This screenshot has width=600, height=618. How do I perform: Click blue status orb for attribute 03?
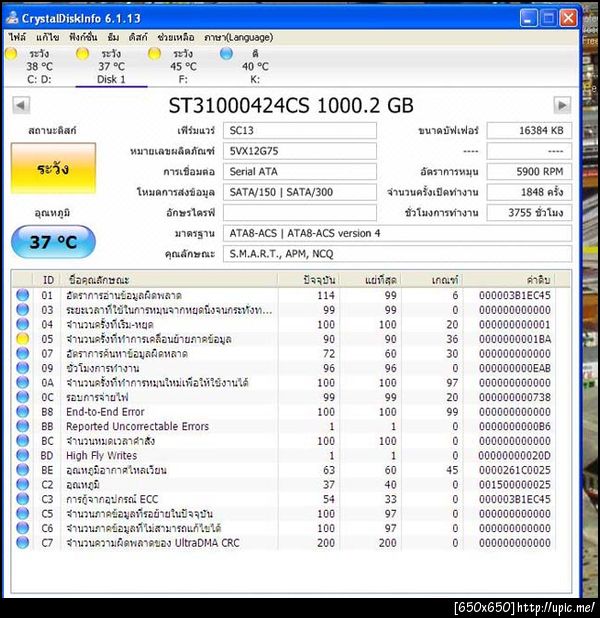pyautogui.click(x=23, y=310)
